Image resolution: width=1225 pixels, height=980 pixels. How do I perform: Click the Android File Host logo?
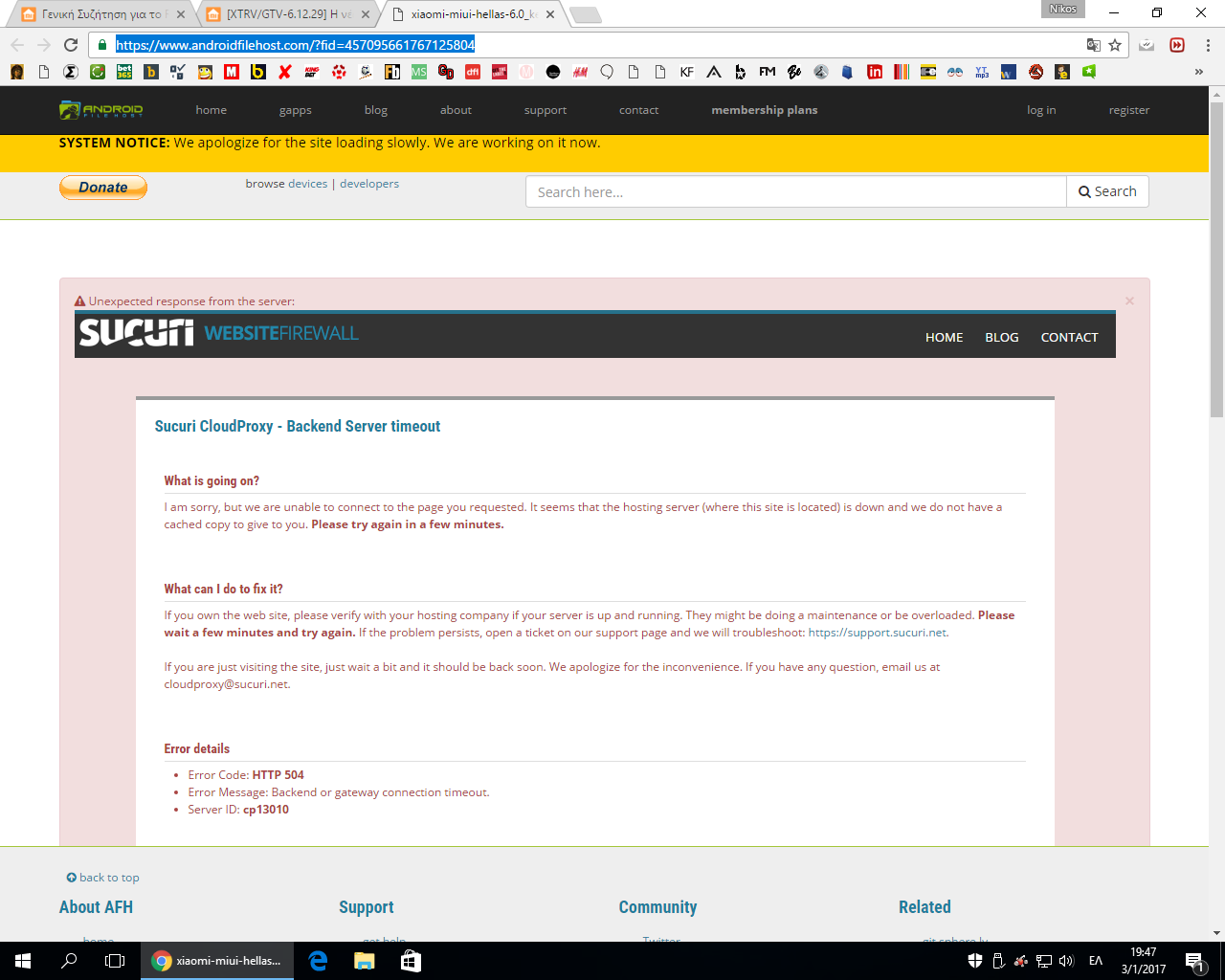pos(100,110)
